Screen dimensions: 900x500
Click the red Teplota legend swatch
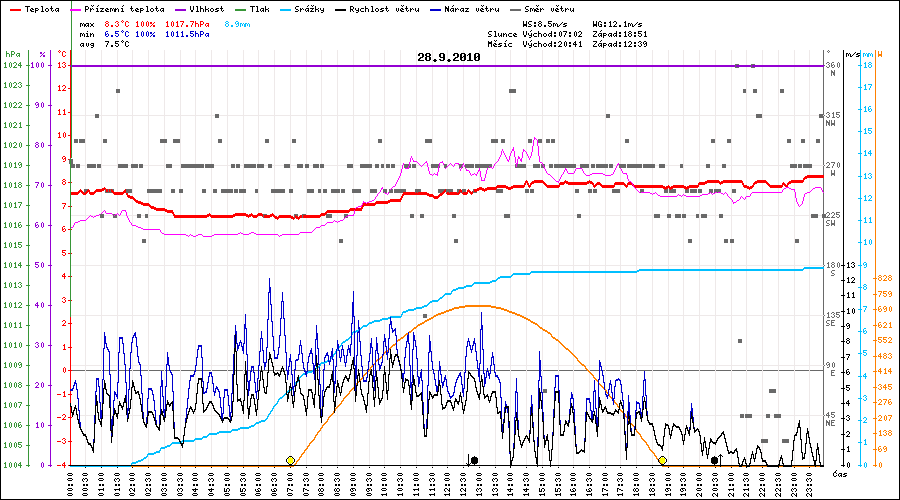(15, 10)
